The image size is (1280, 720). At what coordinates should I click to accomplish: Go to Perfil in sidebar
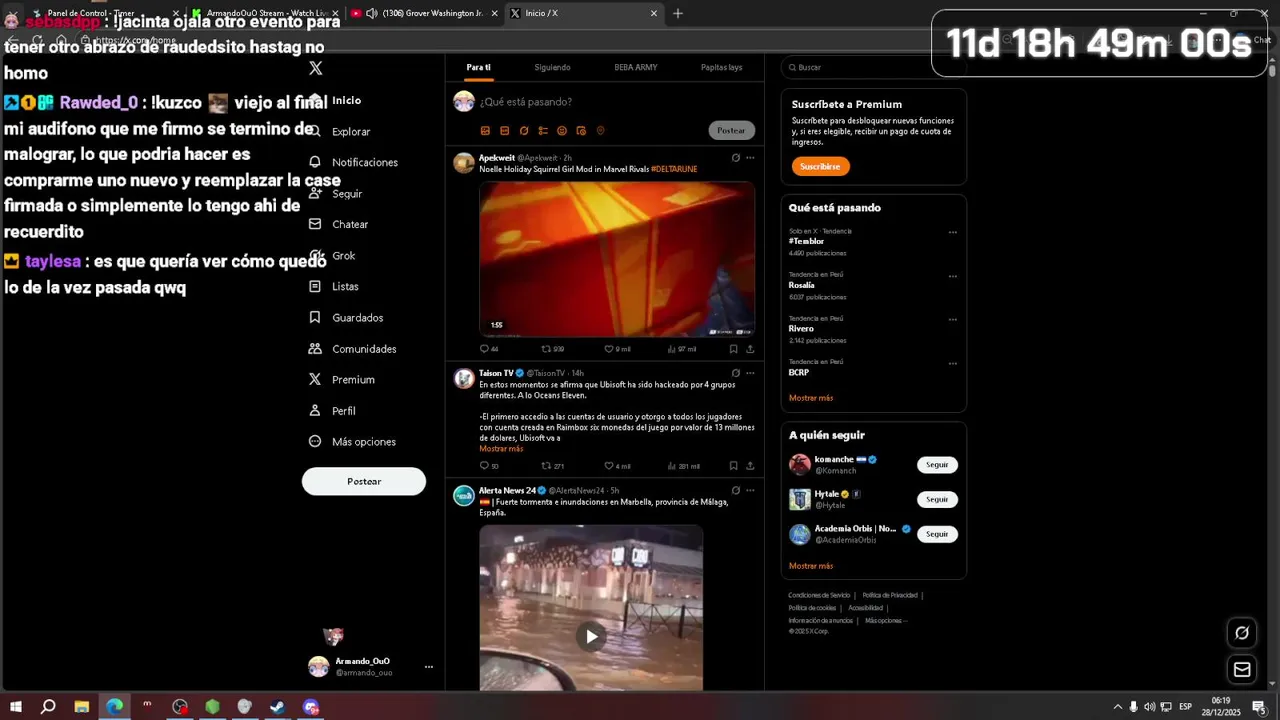tap(332, 410)
